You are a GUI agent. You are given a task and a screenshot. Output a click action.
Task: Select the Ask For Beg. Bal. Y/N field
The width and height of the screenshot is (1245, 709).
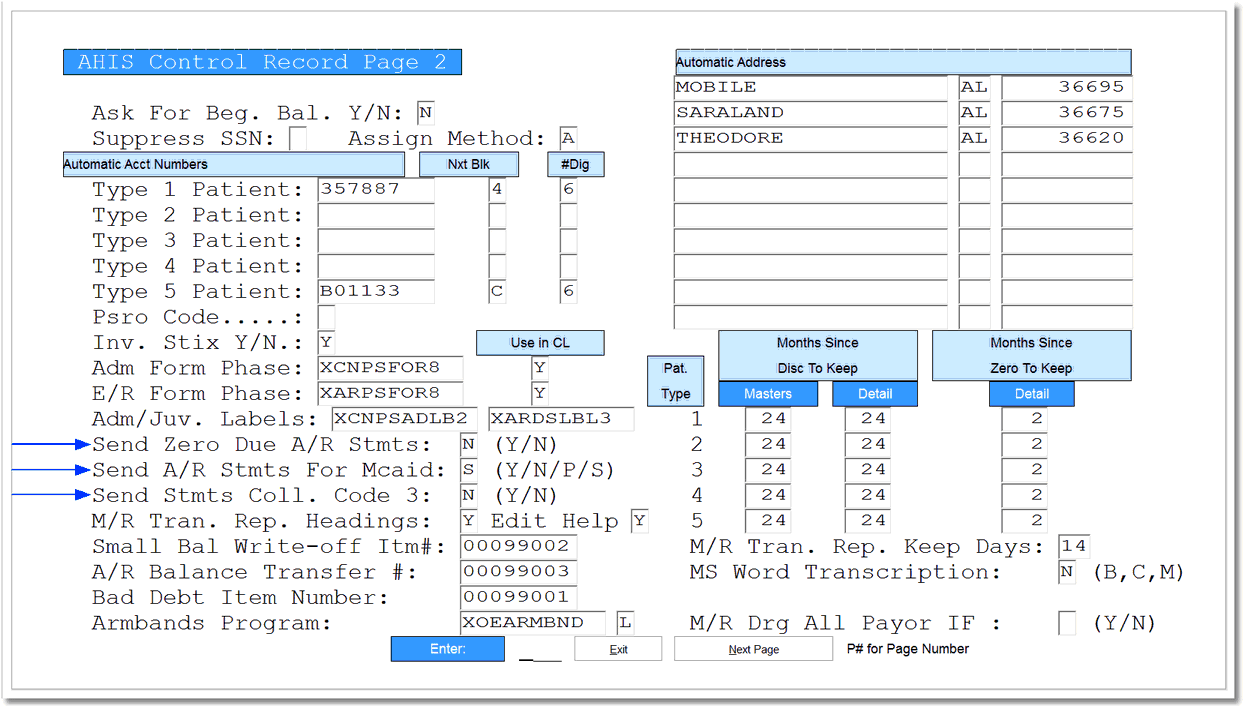[x=426, y=113]
